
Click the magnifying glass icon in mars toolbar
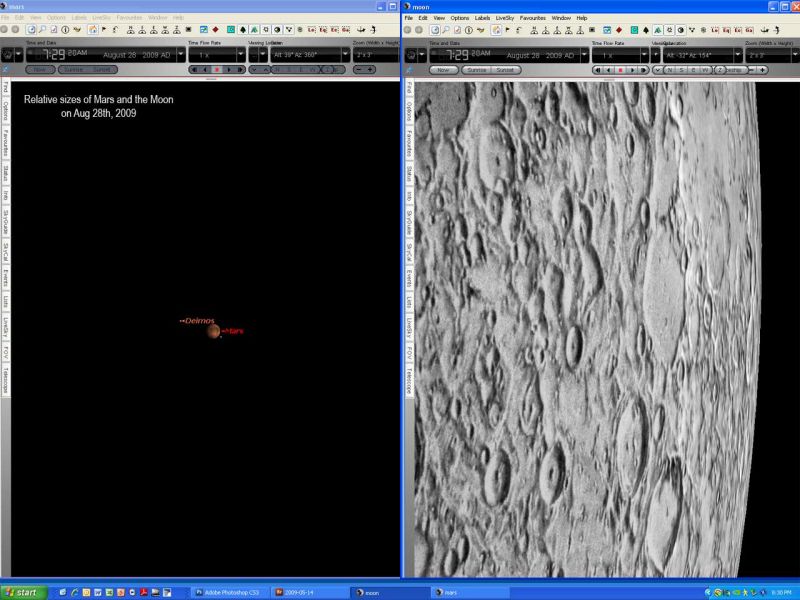tap(42, 30)
